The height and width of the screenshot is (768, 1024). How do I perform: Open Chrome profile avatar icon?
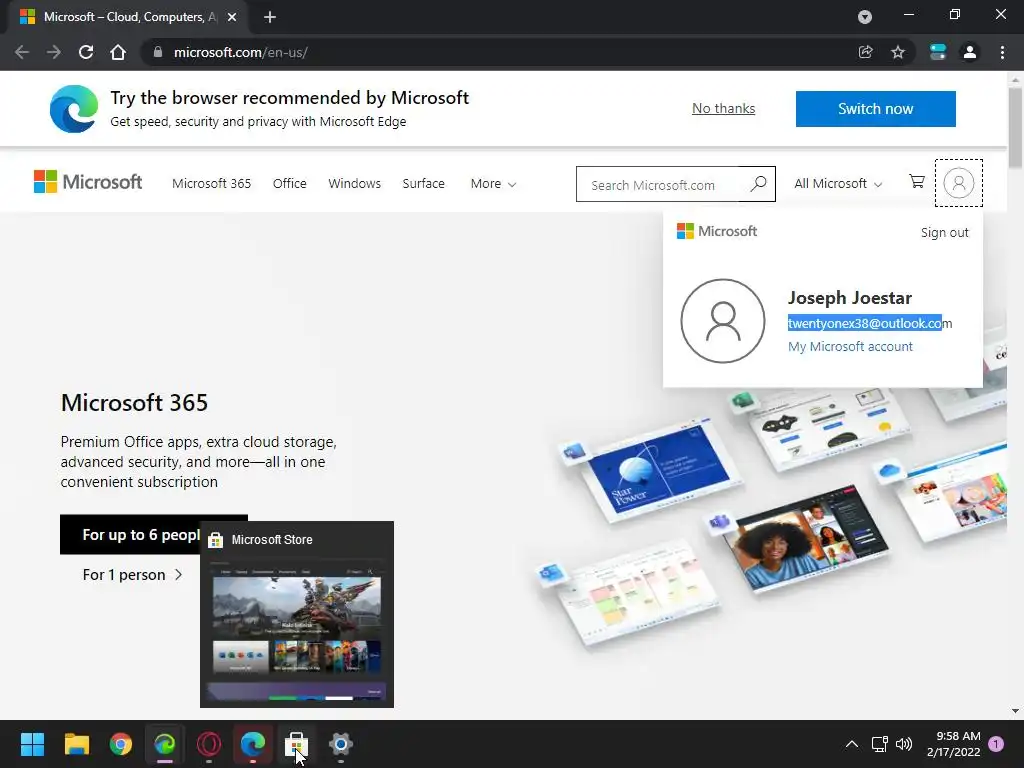970,52
